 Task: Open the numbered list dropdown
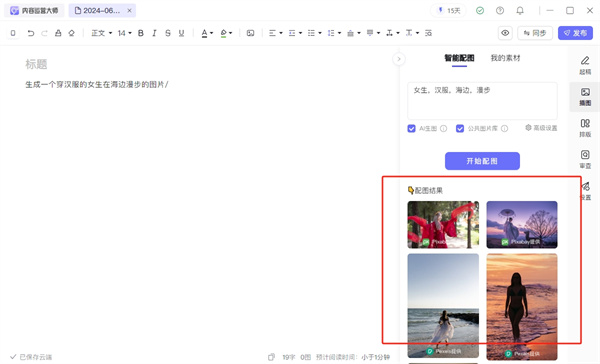point(334,33)
